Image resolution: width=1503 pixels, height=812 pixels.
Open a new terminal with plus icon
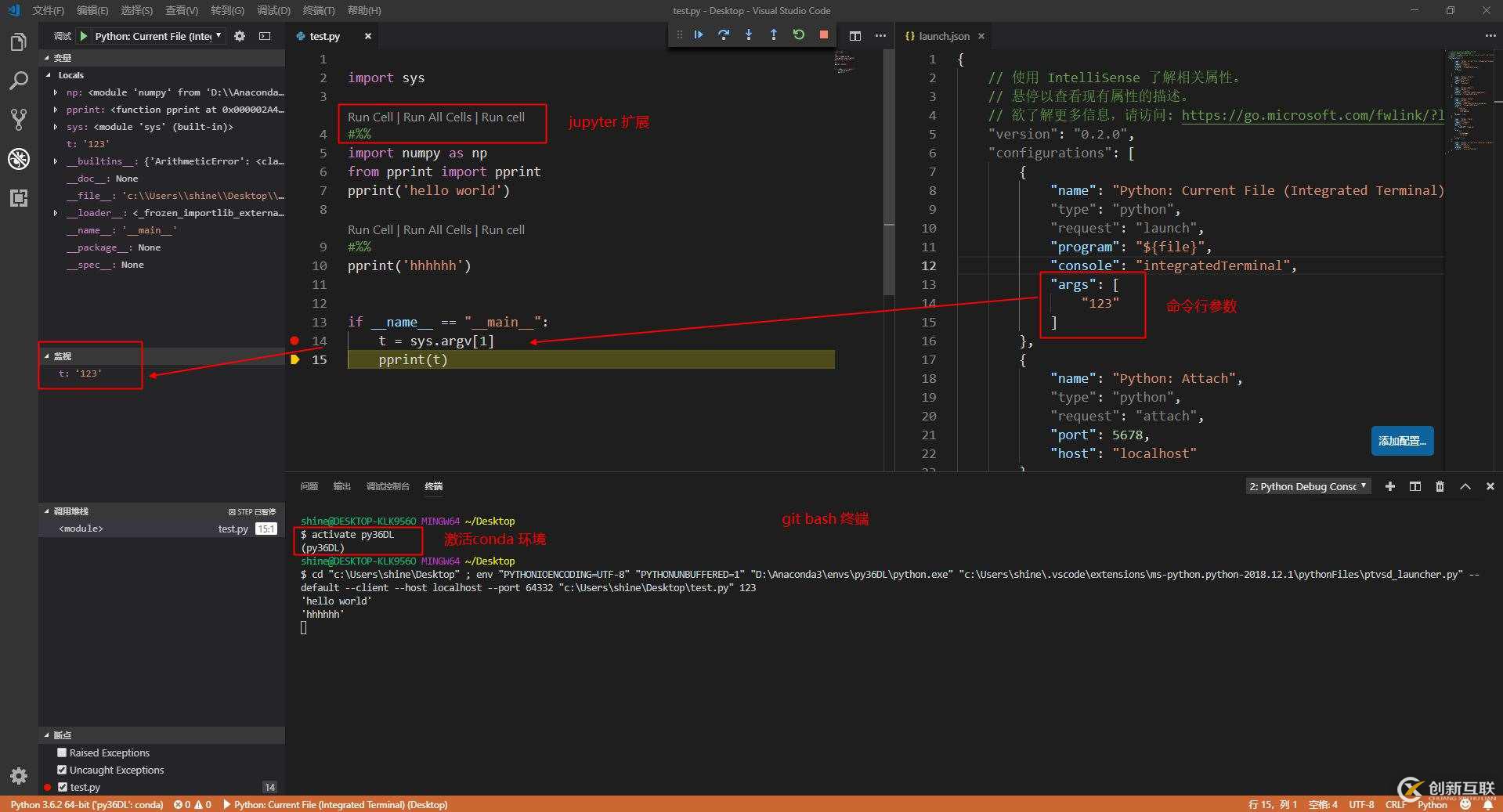pyautogui.click(x=1390, y=486)
